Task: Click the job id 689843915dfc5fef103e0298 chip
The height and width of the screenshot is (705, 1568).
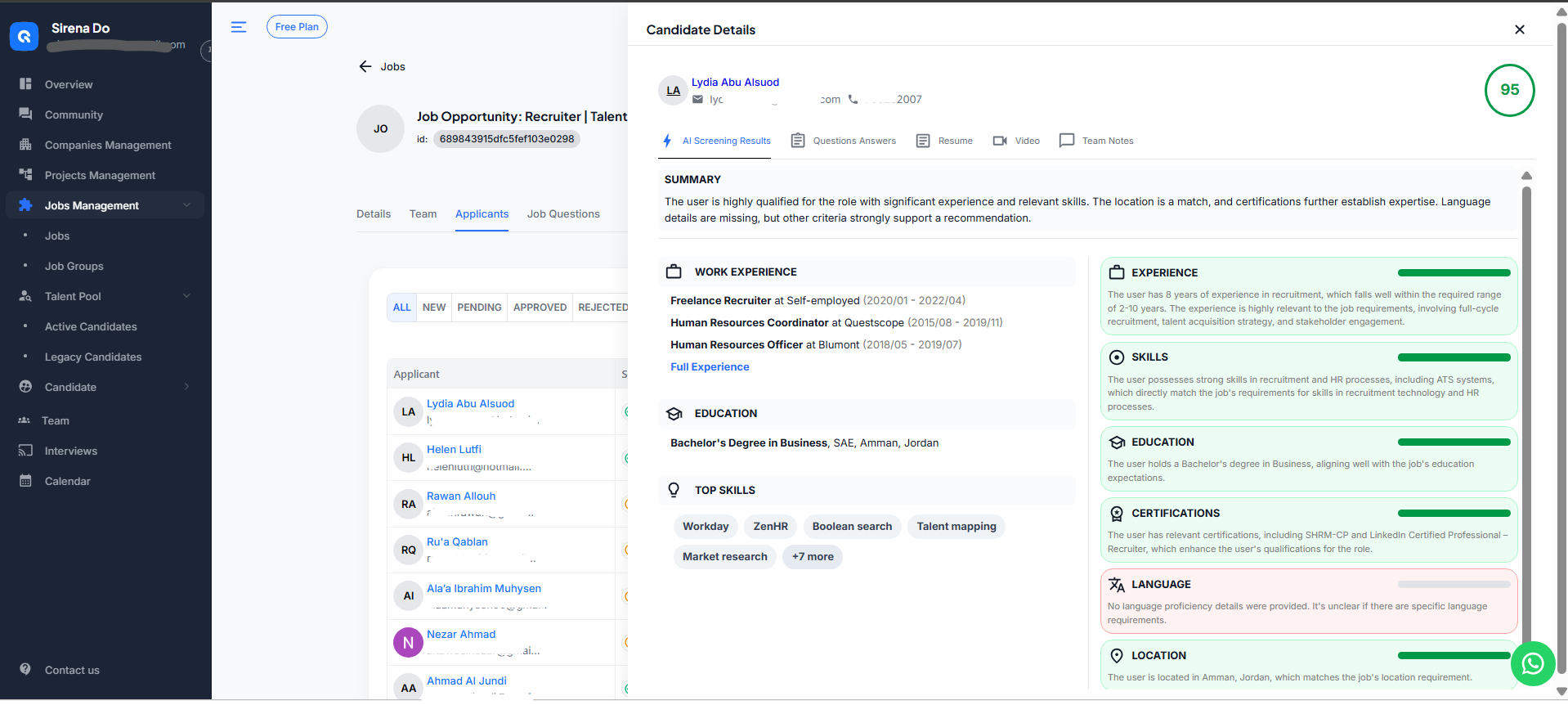Action: click(x=506, y=138)
